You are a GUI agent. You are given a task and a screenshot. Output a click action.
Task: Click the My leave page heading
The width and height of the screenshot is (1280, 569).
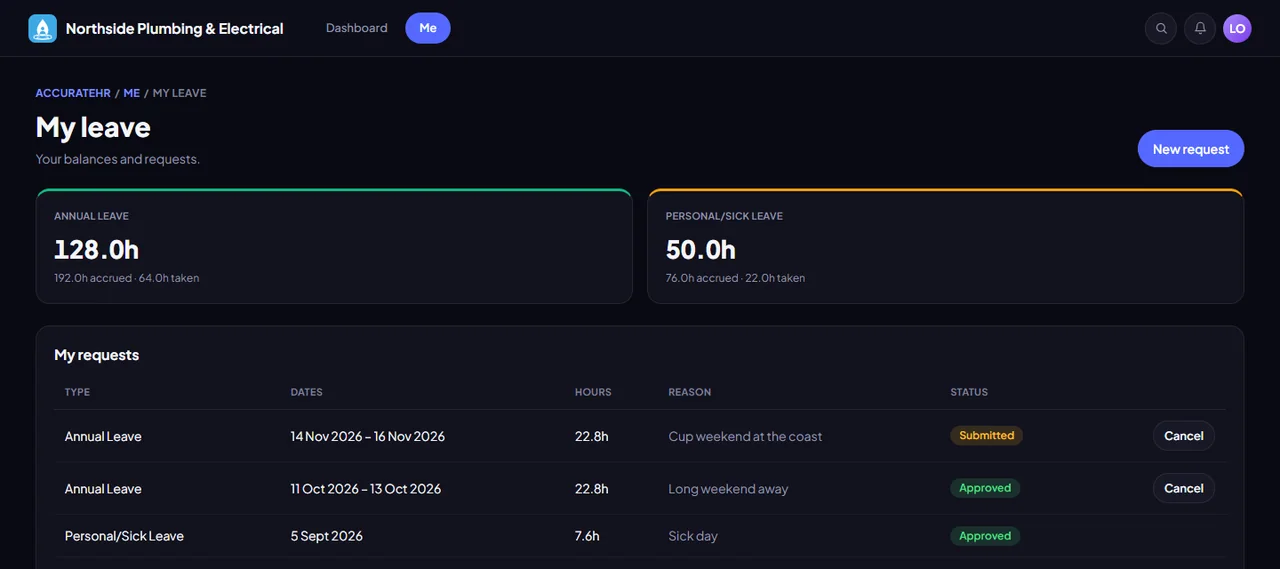(x=93, y=127)
